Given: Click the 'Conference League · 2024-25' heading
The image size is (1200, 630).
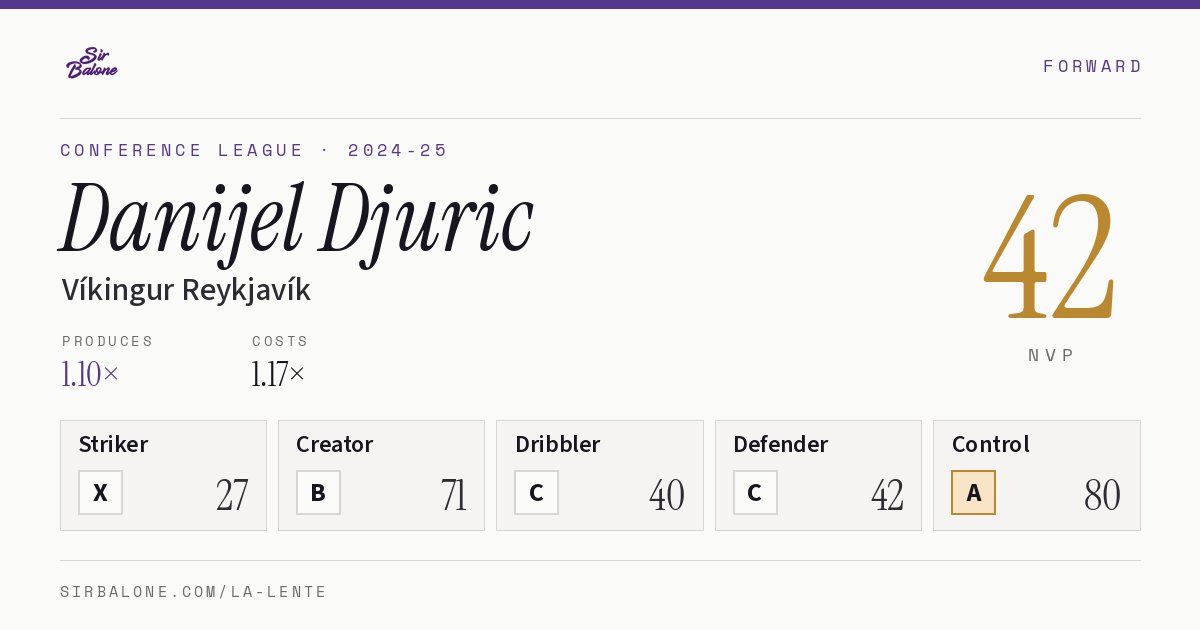Looking at the screenshot, I should coord(254,150).
